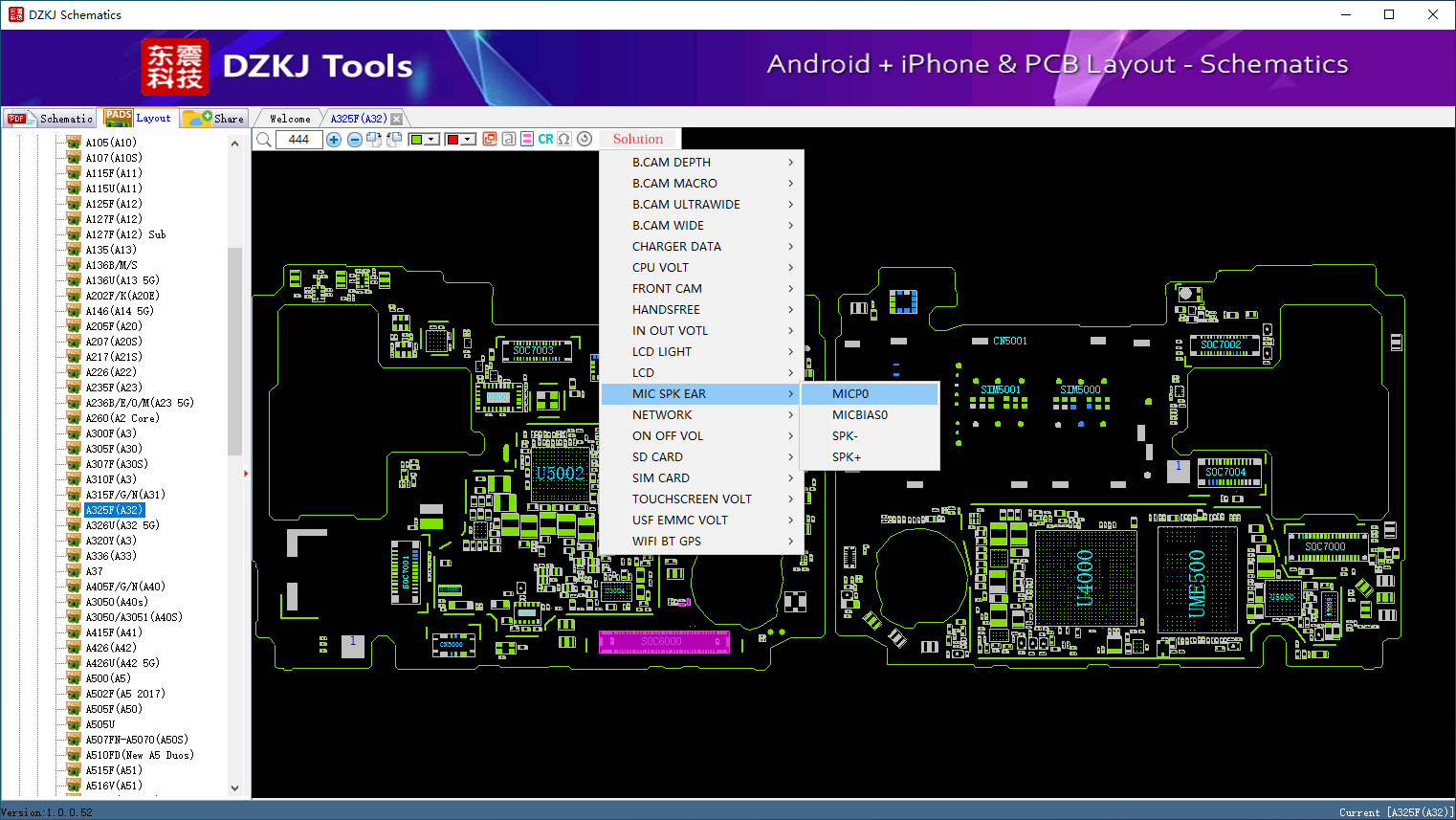The image size is (1456, 820).
Task: Click the circular reset arrow toolbar icon
Action: (585, 139)
